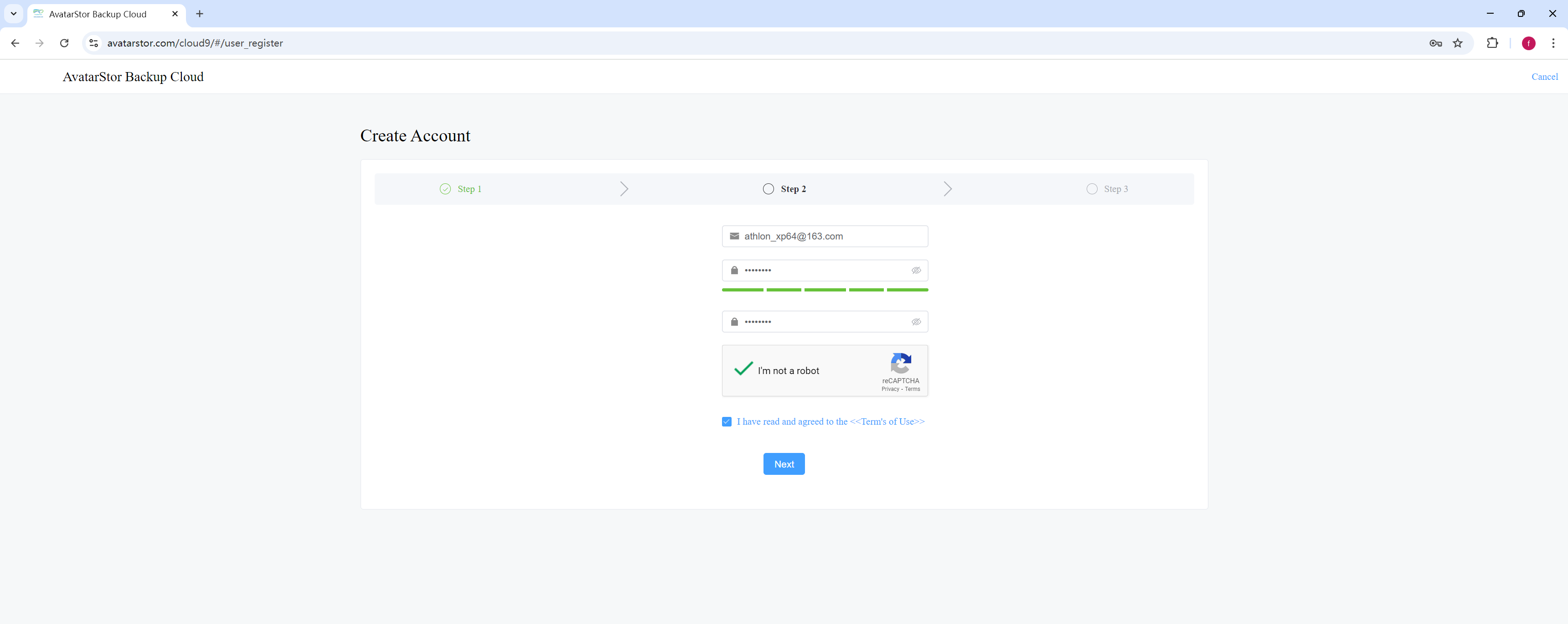Show the first password with eye icon
Image resolution: width=1568 pixels, height=624 pixels.
[915, 270]
